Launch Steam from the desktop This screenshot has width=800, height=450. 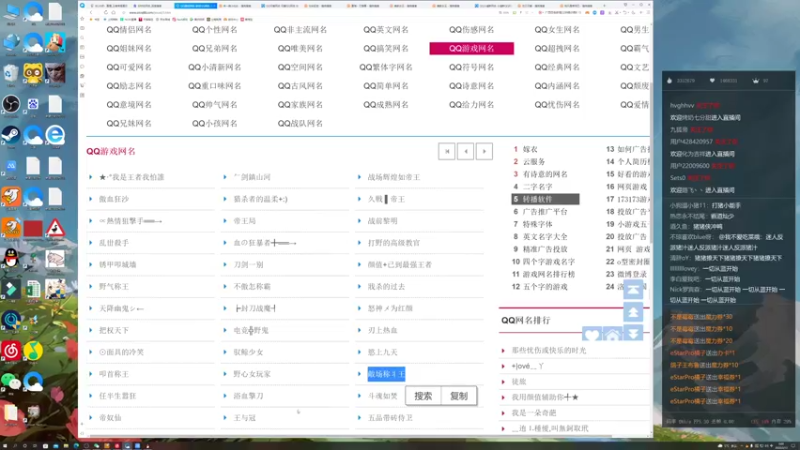tap(11, 135)
